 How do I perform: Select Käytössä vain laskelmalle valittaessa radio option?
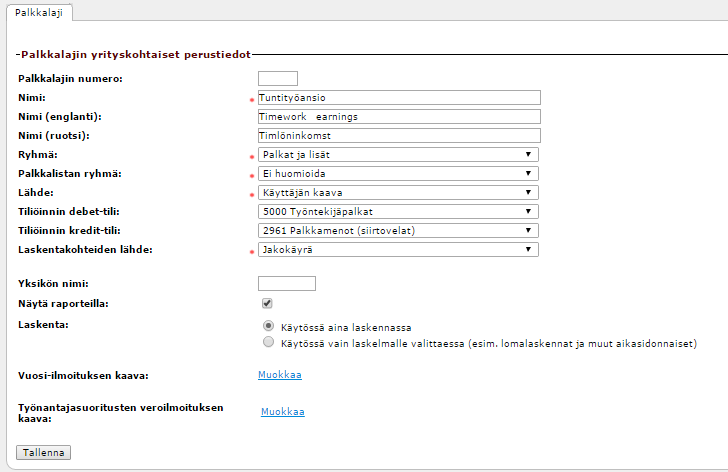coord(267,342)
